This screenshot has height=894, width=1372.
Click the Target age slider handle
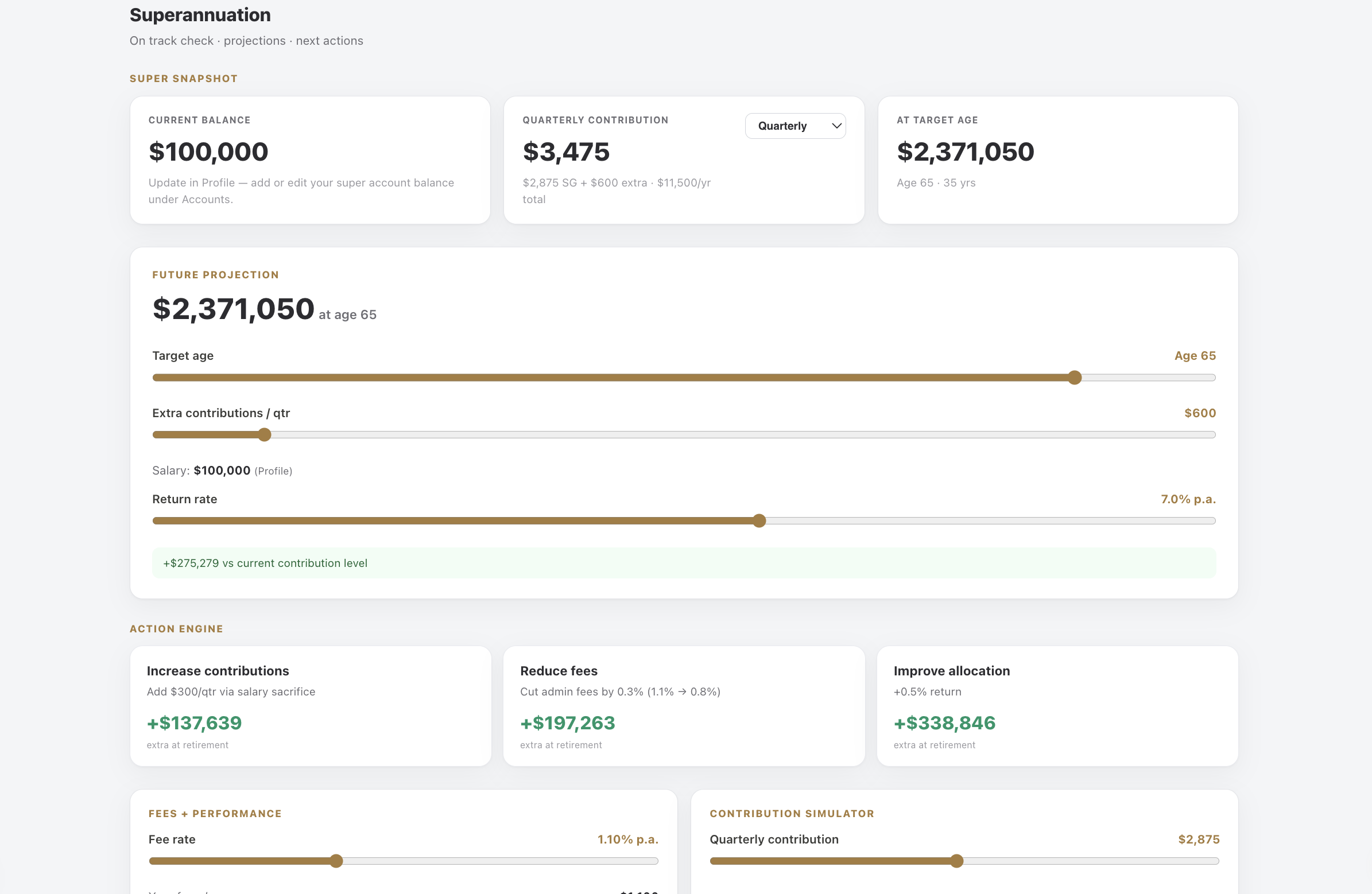point(1074,378)
